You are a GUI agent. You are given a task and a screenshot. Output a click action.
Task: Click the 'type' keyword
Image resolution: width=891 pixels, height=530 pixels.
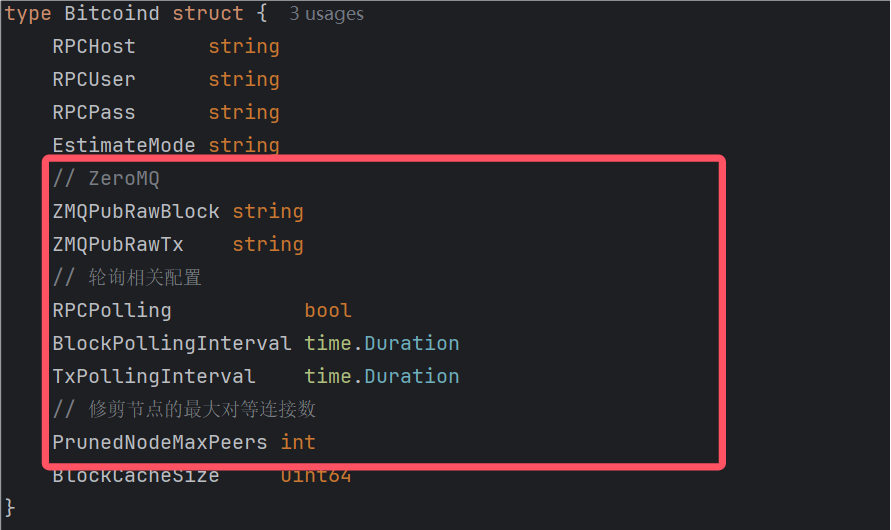(28, 13)
